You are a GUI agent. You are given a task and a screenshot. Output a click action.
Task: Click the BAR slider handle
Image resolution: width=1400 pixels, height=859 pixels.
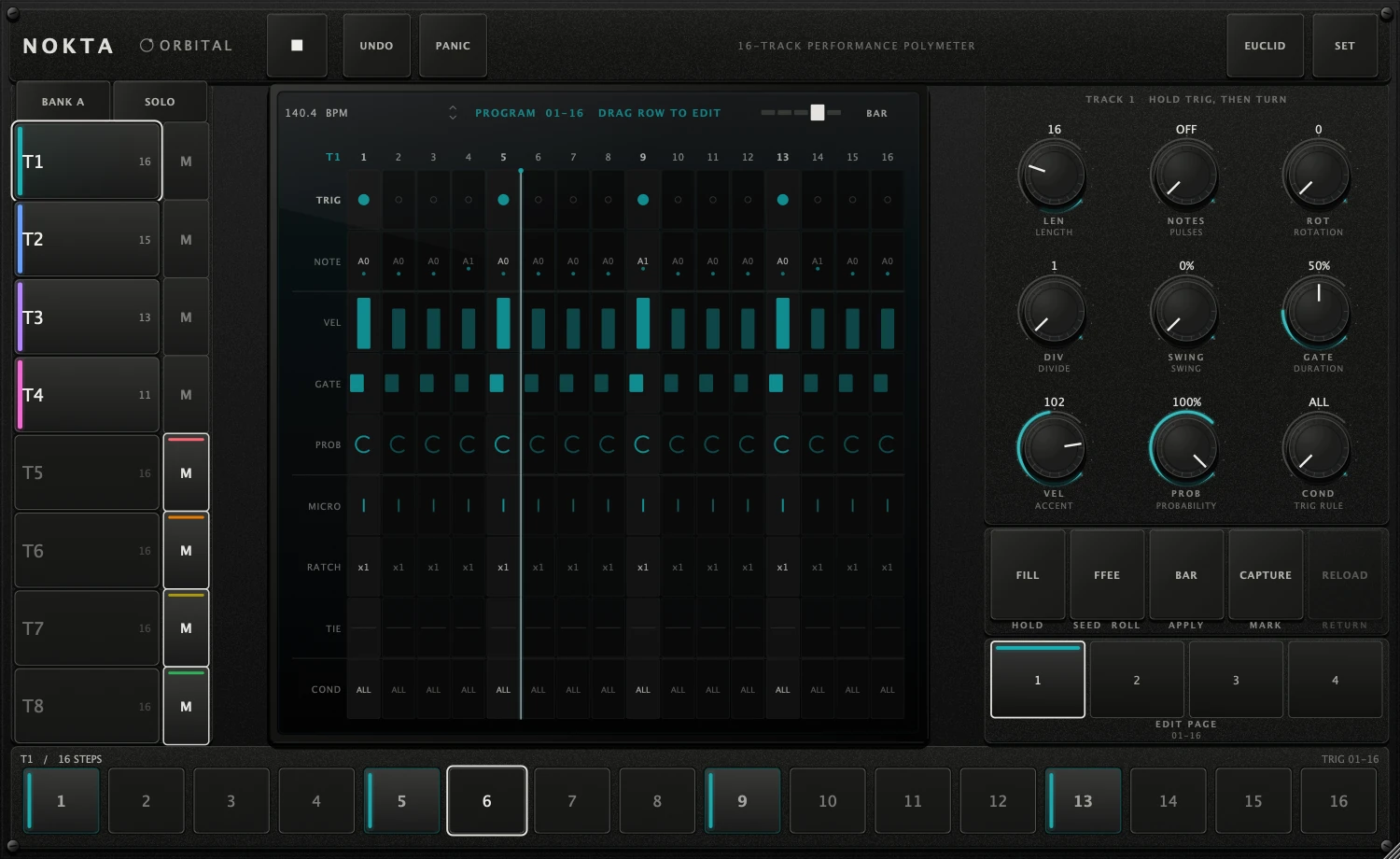pyautogui.click(x=818, y=112)
